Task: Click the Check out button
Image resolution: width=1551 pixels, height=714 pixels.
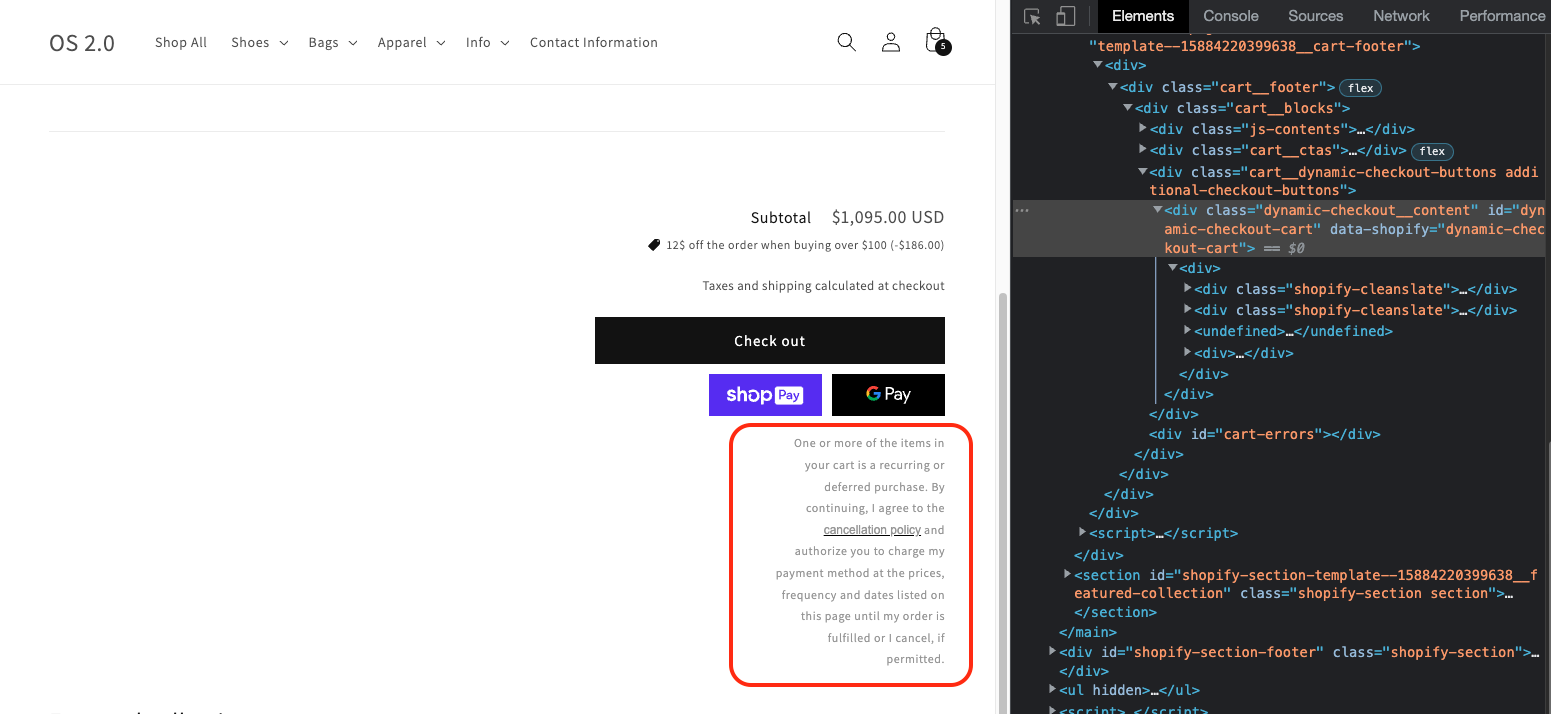Action: pyautogui.click(x=769, y=340)
